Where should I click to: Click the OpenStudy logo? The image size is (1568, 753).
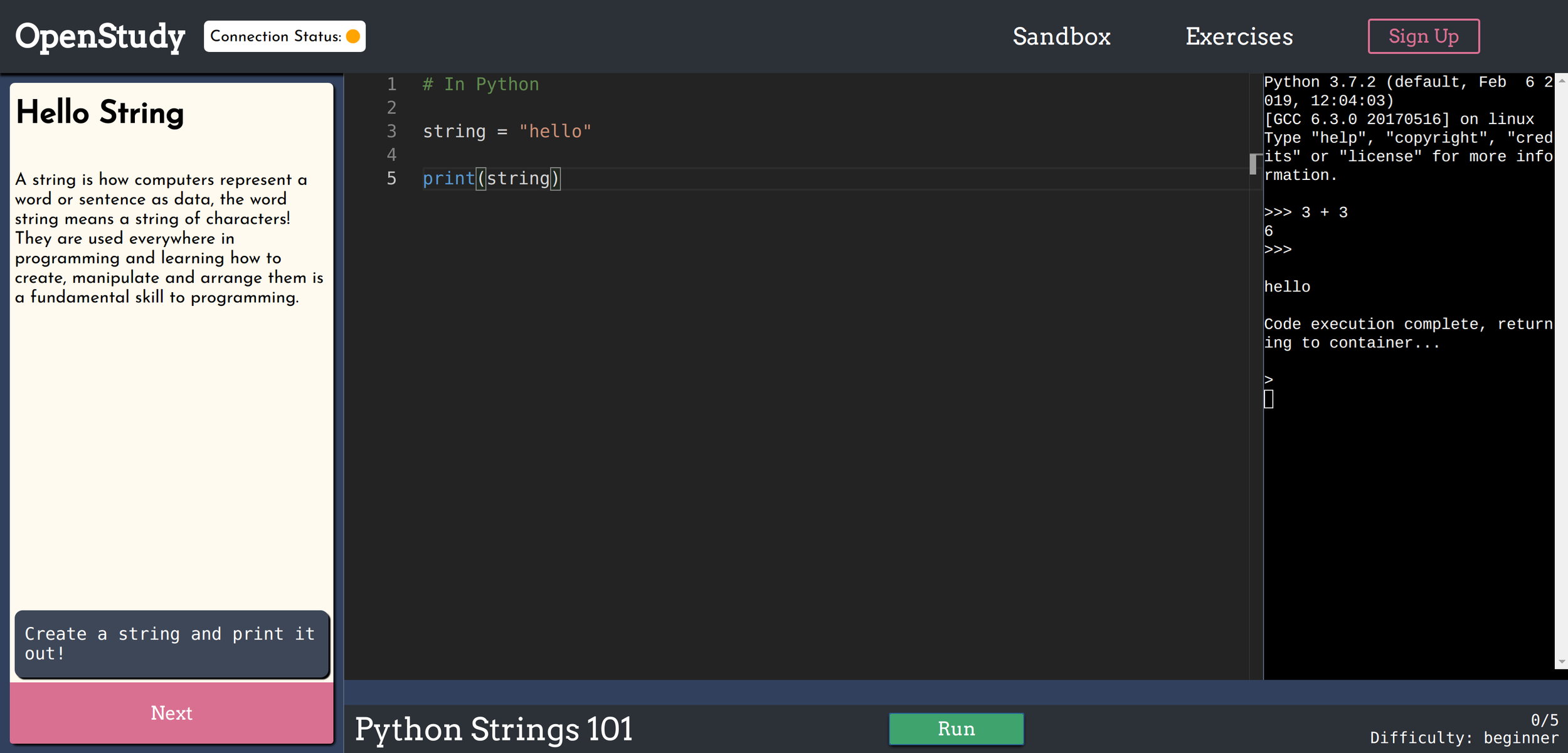(100, 36)
